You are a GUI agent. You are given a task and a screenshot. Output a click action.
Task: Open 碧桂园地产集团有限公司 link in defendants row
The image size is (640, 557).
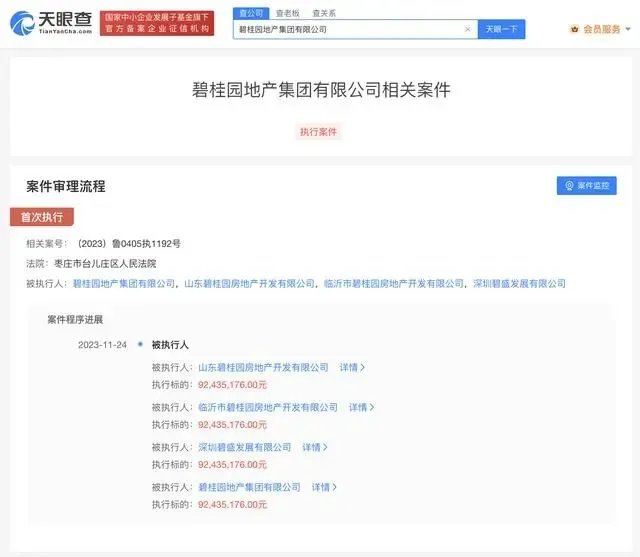pyautogui.click(x=124, y=284)
